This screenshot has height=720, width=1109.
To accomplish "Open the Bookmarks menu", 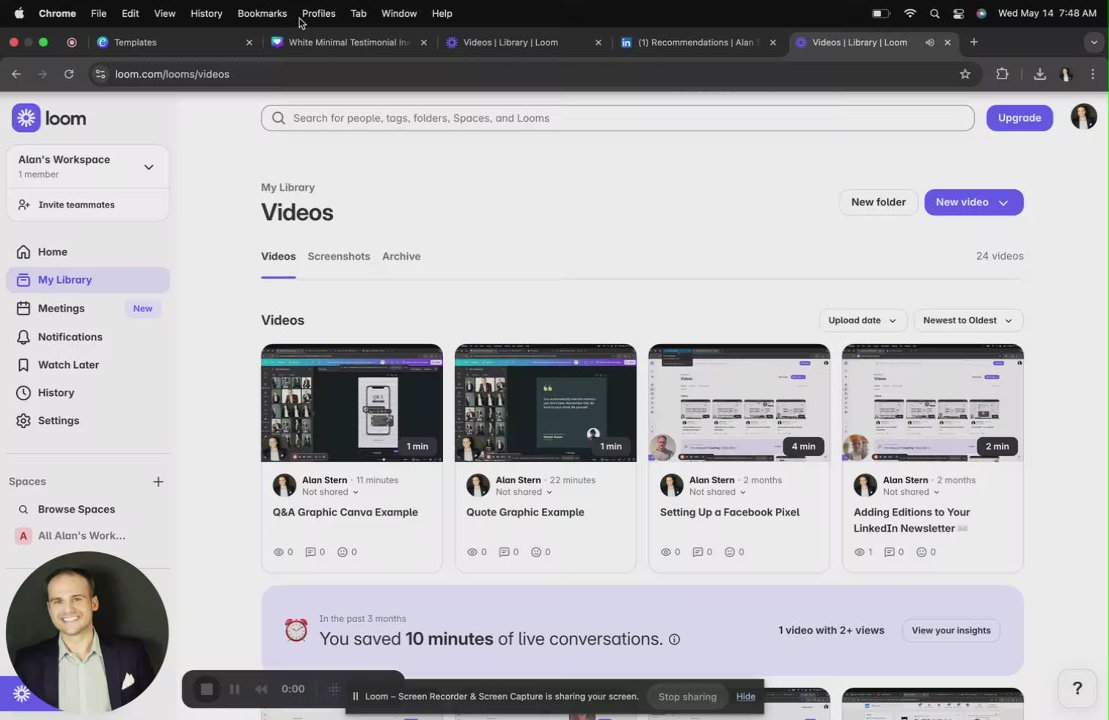I will tap(262, 13).
